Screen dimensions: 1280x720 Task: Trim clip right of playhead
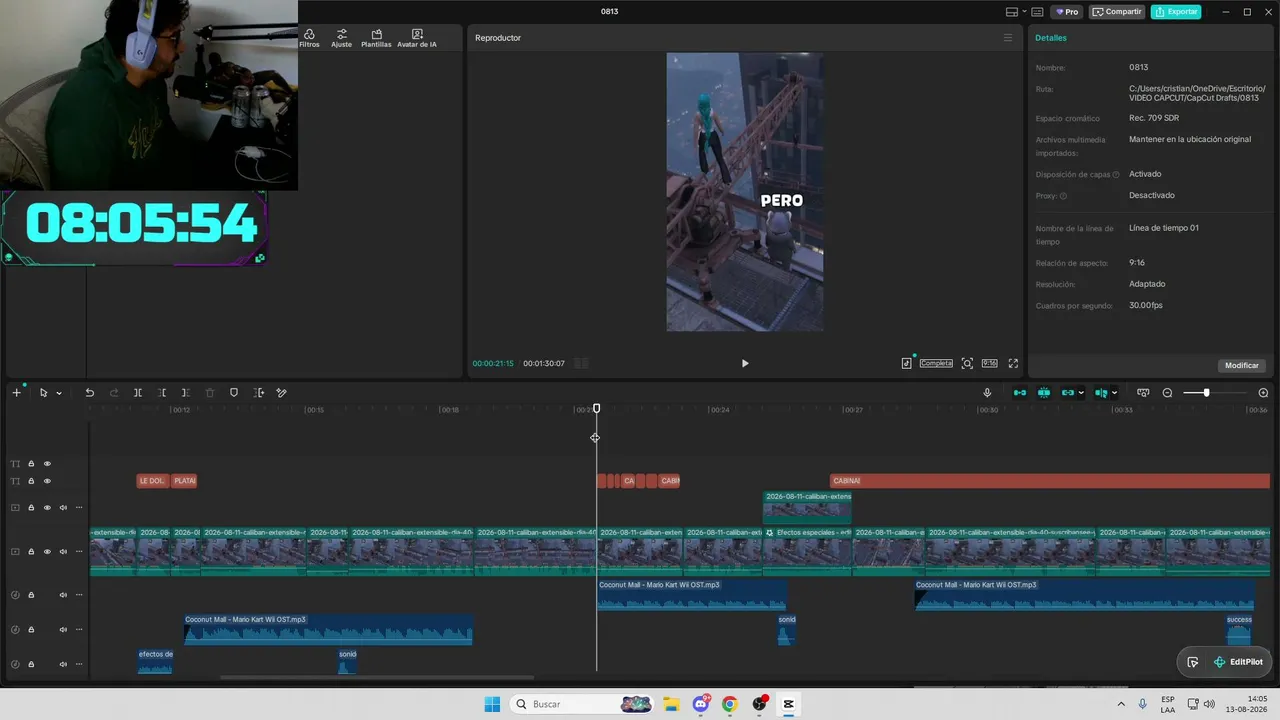point(185,393)
